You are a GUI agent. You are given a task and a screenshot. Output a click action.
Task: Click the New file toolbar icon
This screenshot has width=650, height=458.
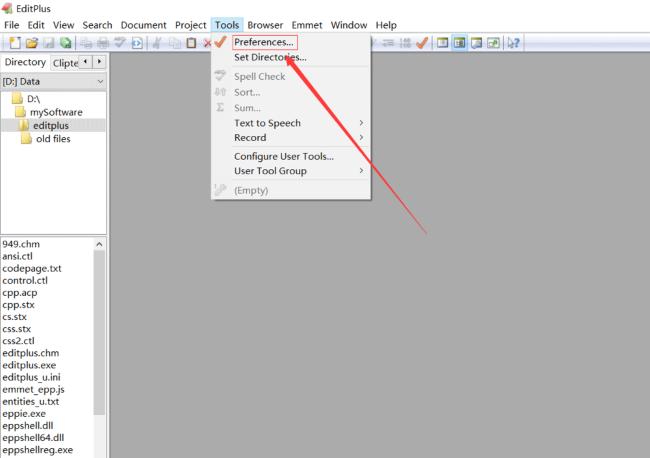[15, 43]
